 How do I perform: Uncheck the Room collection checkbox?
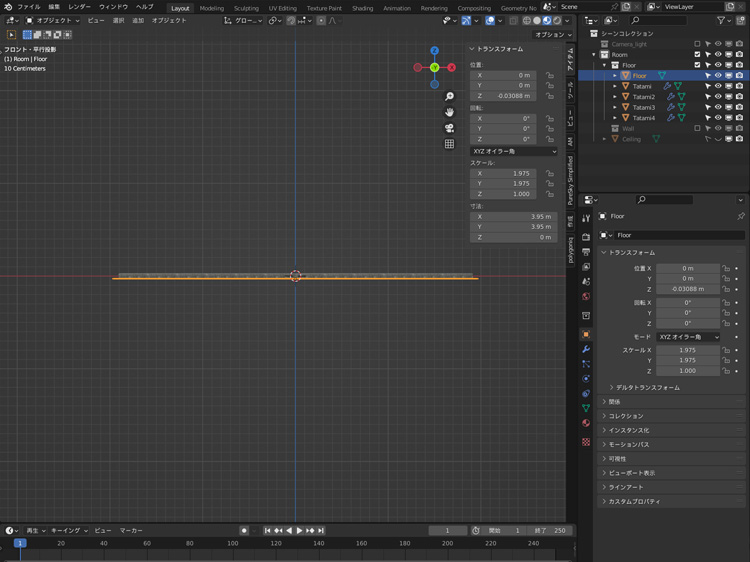(x=697, y=54)
